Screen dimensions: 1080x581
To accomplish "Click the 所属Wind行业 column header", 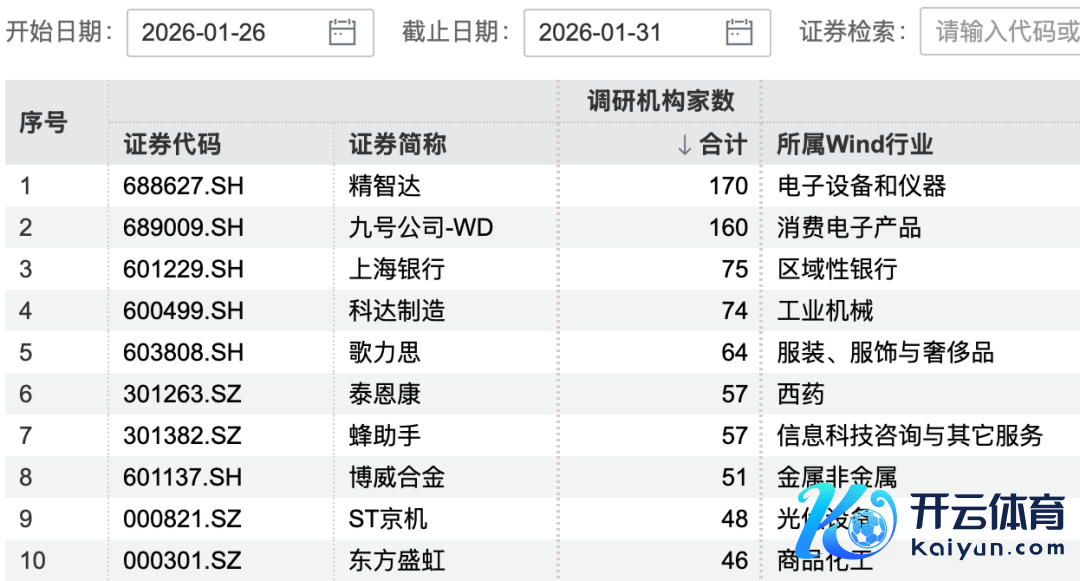I will click(x=855, y=145).
